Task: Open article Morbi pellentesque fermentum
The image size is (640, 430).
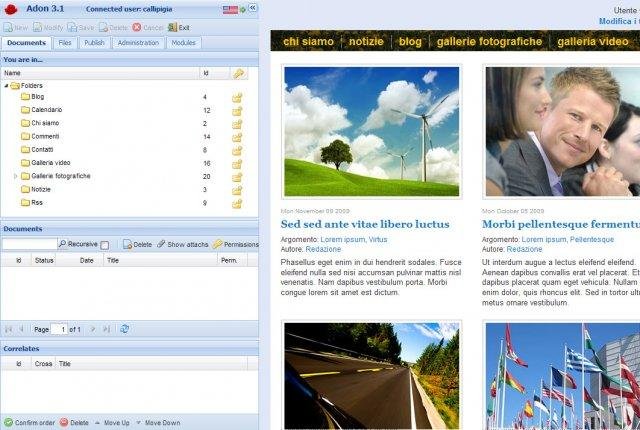Action: click(561, 224)
